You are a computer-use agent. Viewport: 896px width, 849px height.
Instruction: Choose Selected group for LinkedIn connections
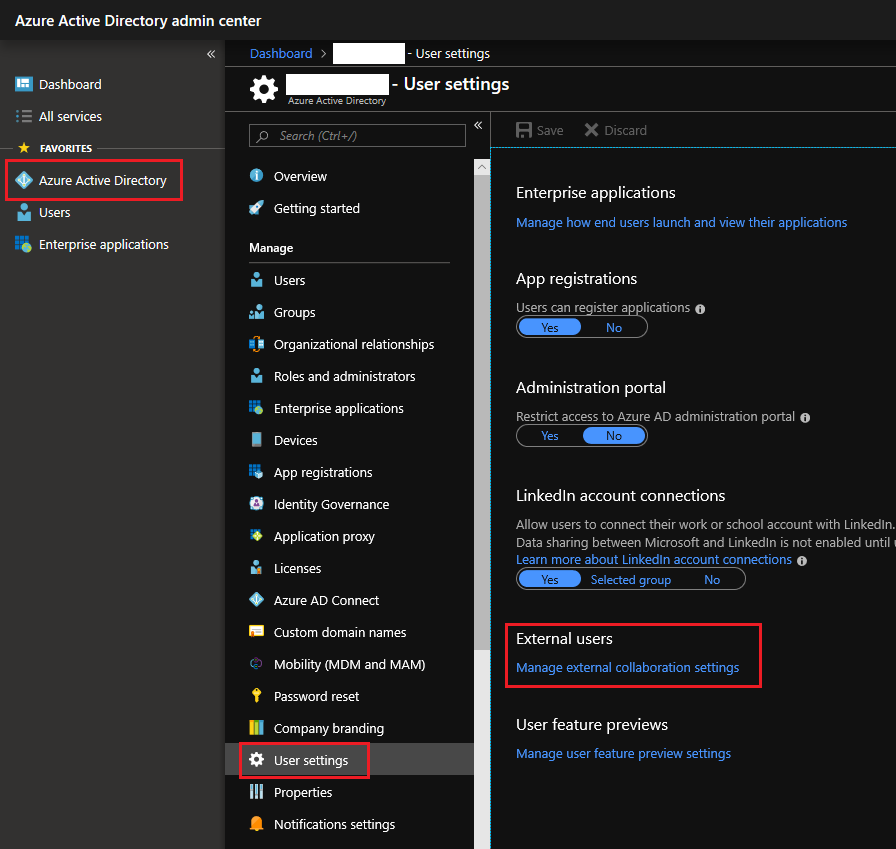click(x=631, y=579)
